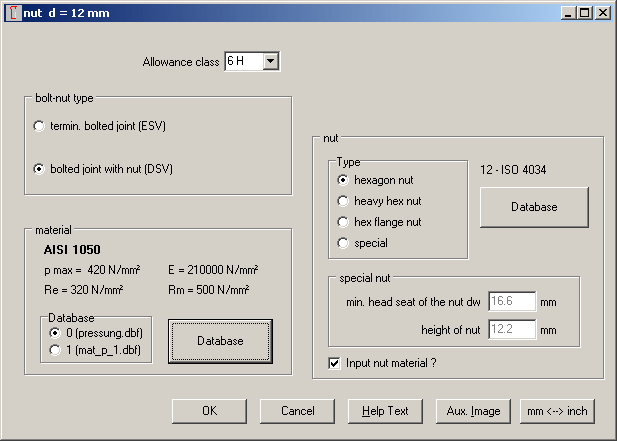The width and height of the screenshot is (617, 441).
Task: Show the Aux. Image
Action: pyautogui.click(x=473, y=411)
